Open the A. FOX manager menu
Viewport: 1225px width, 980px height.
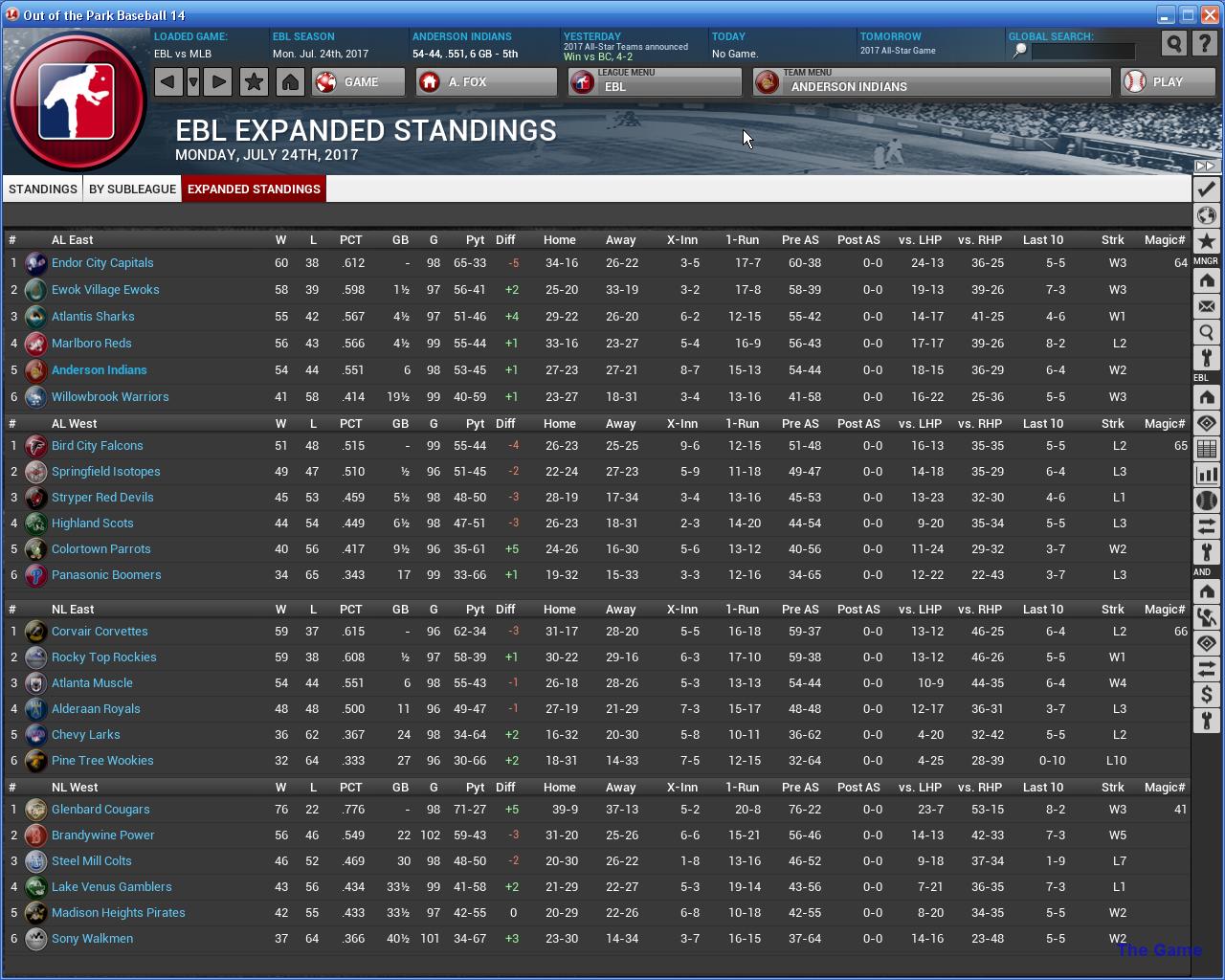tap(486, 82)
